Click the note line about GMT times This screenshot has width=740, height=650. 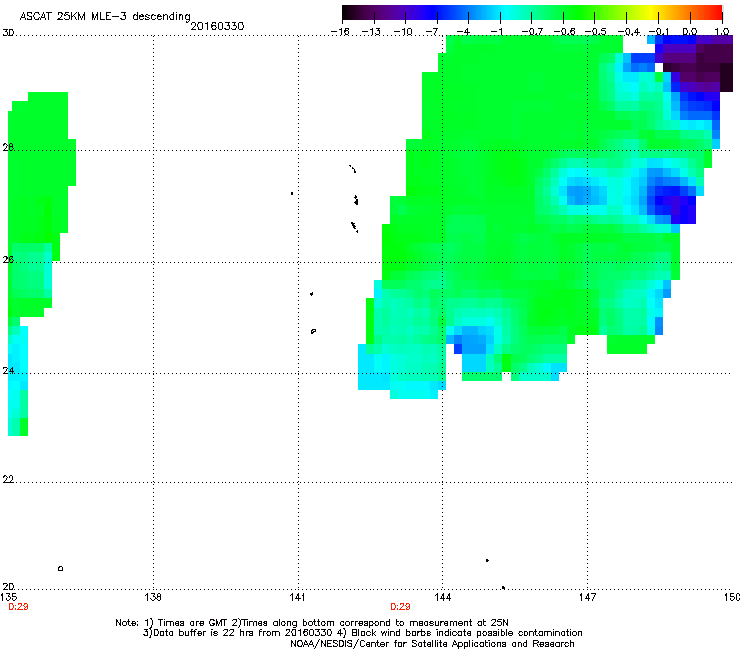pos(312,623)
